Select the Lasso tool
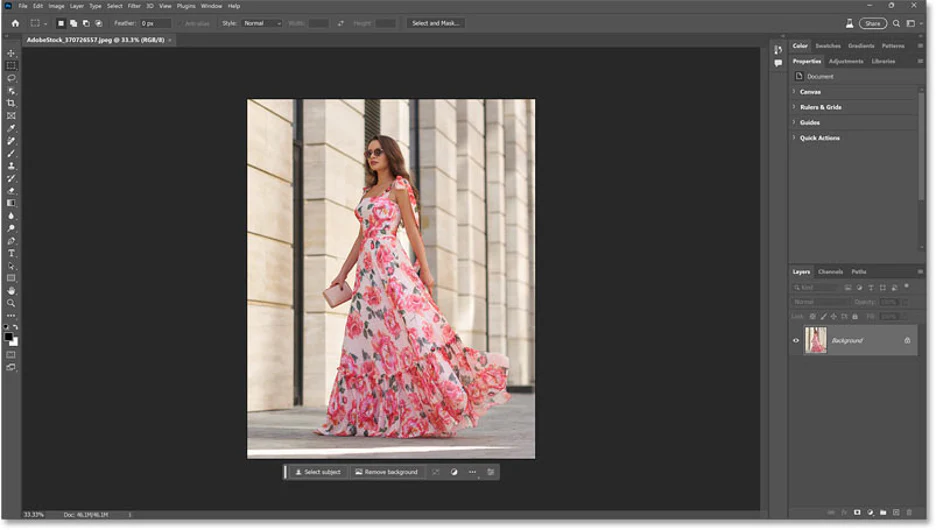 [x=11, y=78]
